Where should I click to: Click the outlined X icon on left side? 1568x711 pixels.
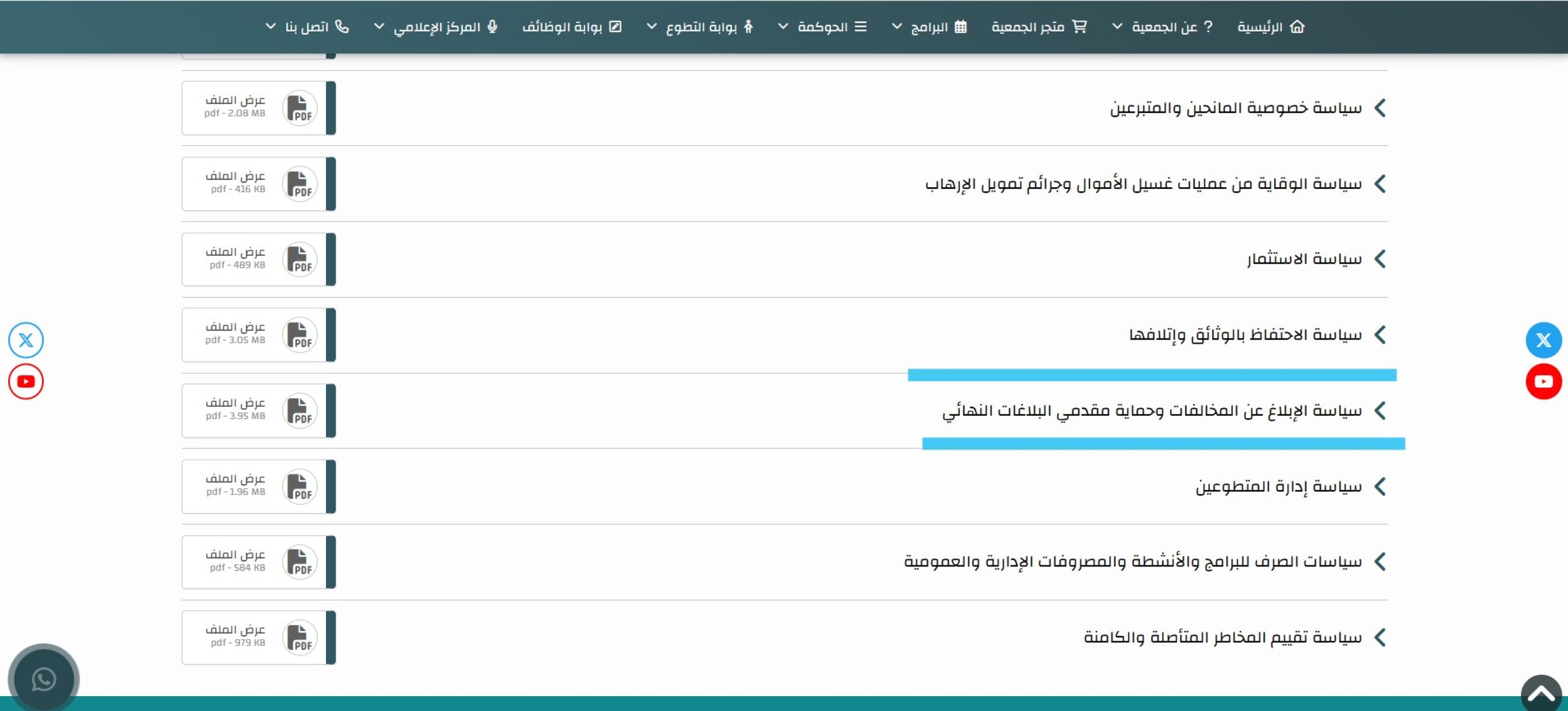pyautogui.click(x=25, y=340)
